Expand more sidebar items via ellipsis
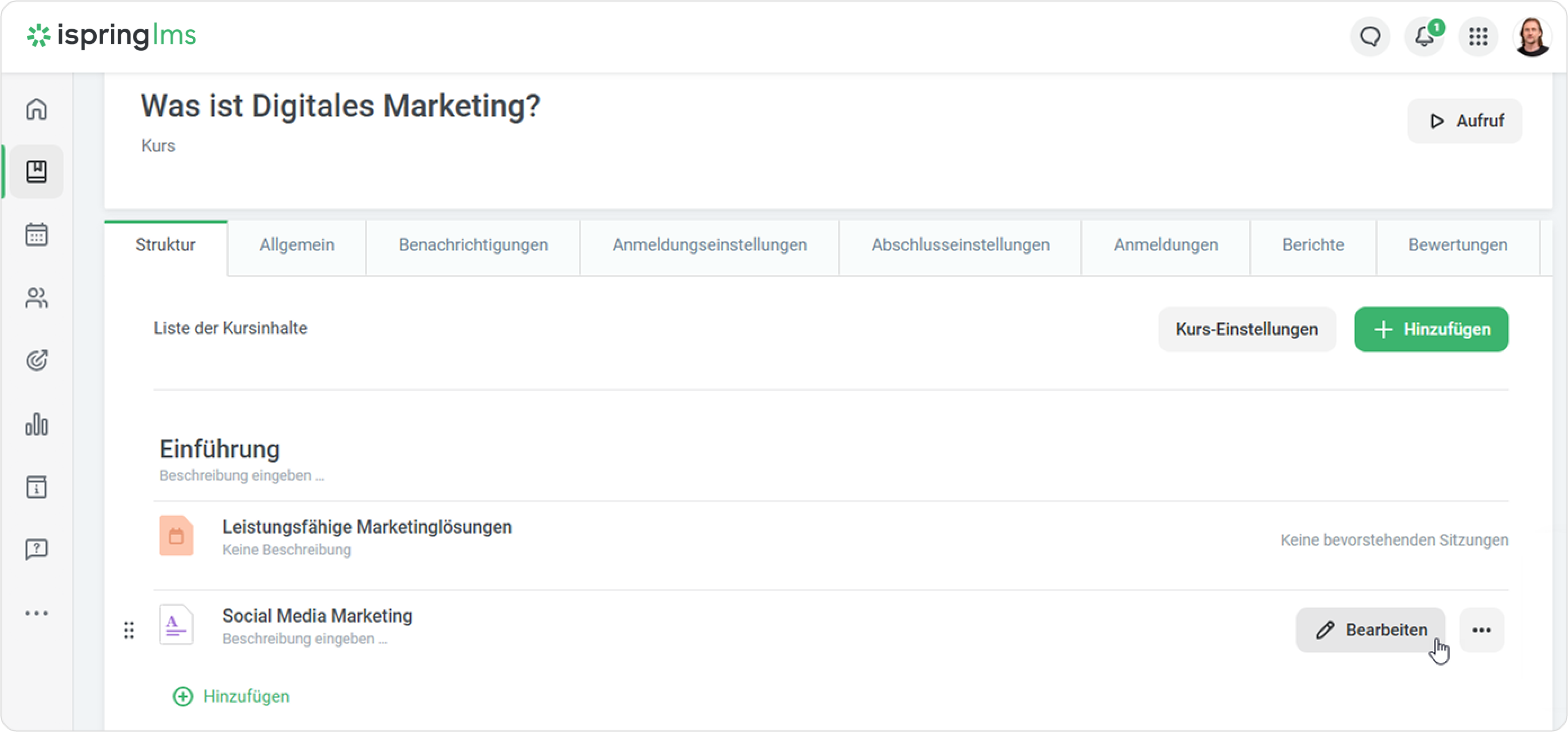Screen dimensions: 1568x732 (37, 613)
